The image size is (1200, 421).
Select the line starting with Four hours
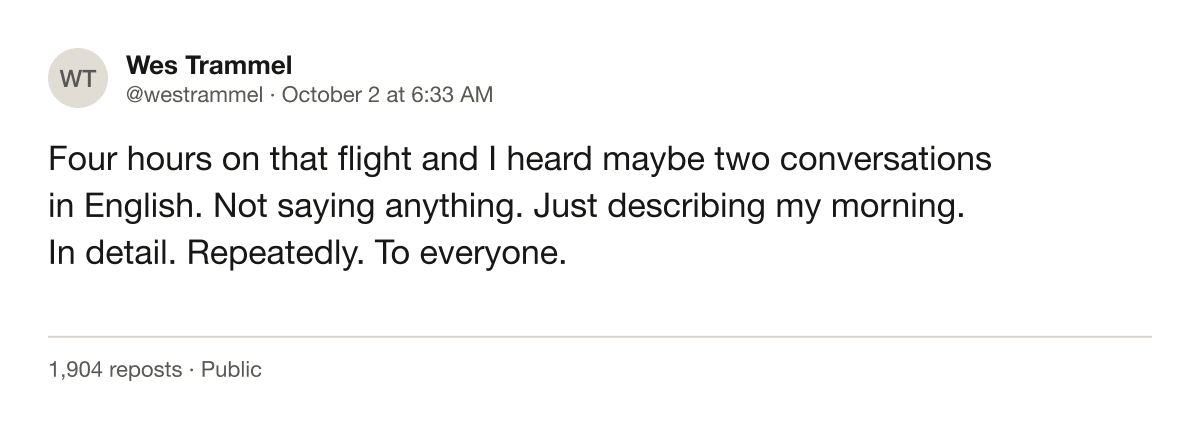[519, 161]
